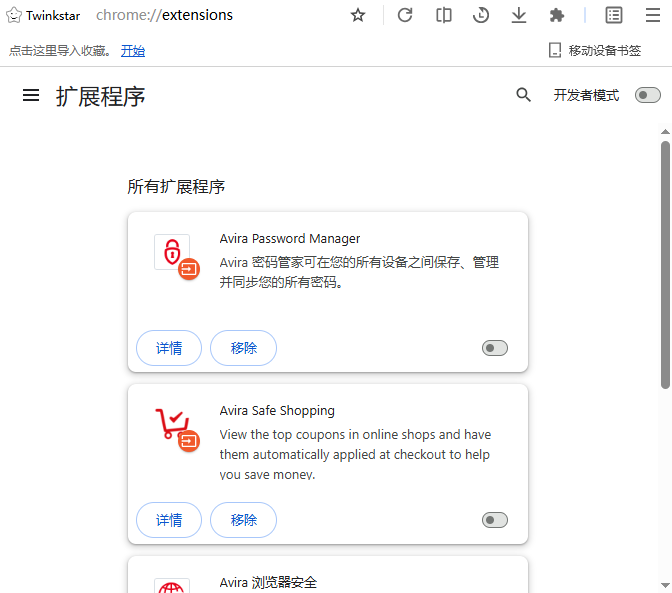The image size is (672, 593).
Task: Click the vertical scrollbar thumb
Action: coord(665,265)
